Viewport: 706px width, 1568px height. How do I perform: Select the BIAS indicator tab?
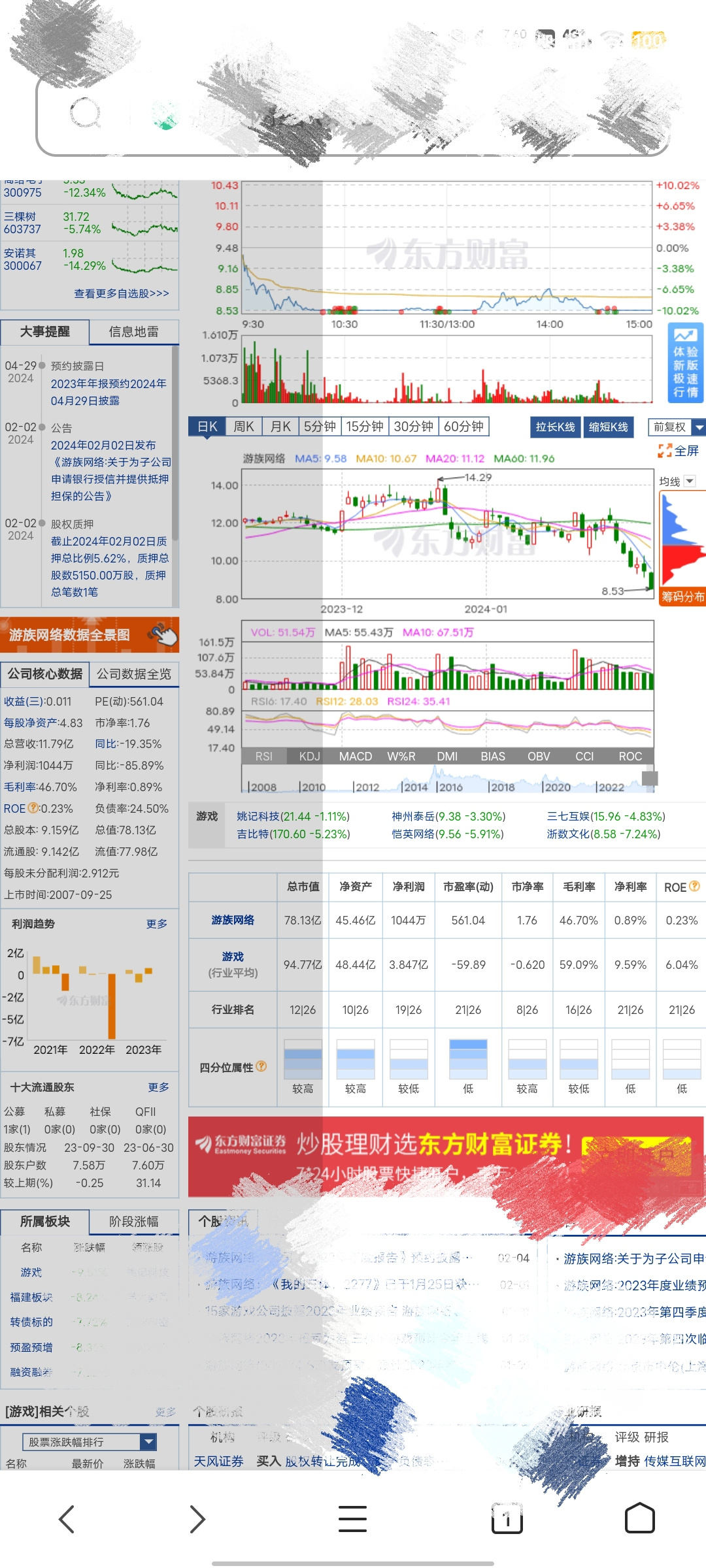point(493,756)
